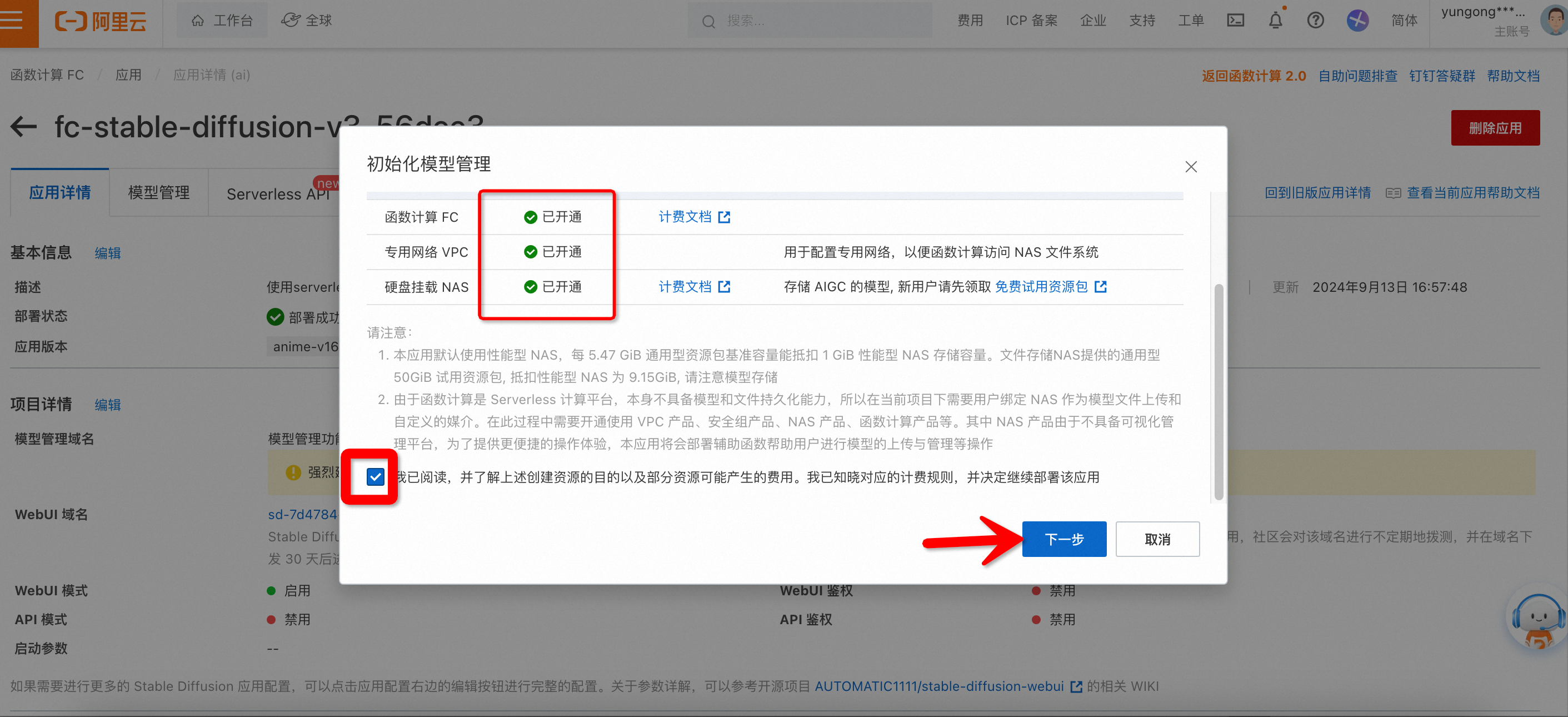Screen dimensions: 1568x717
Task: Click the 删除应用 button
Action: click(x=1495, y=128)
